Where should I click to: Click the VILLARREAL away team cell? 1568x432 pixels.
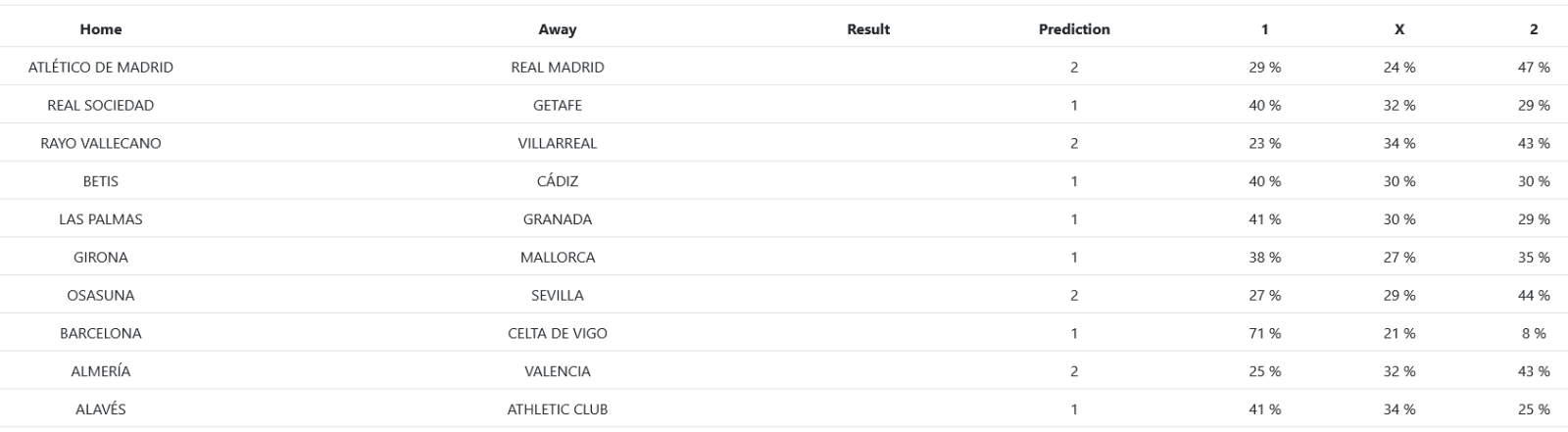[558, 143]
